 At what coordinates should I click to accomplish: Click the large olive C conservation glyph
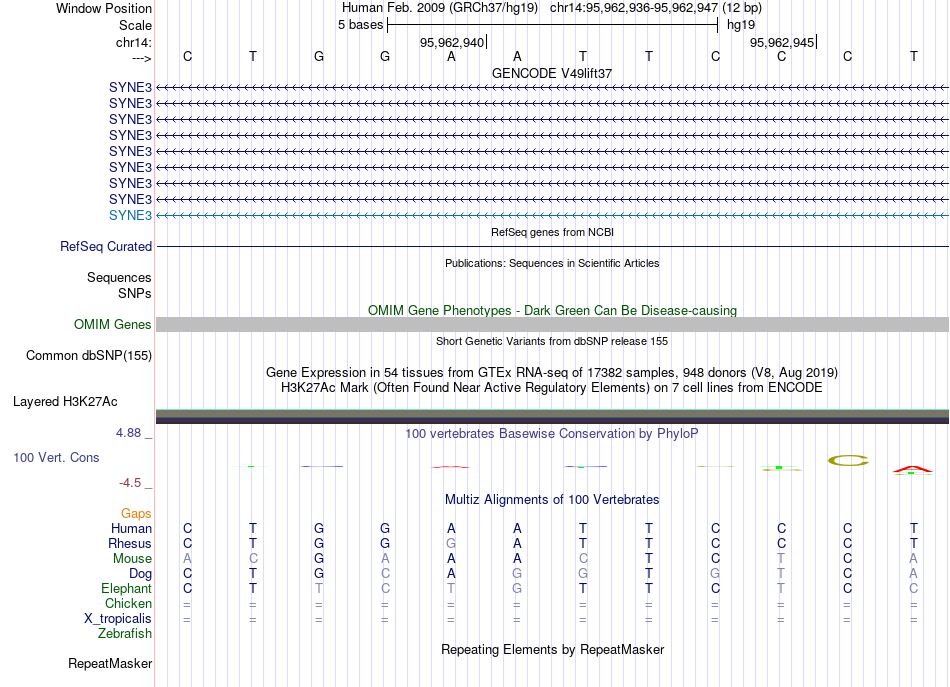pos(848,460)
